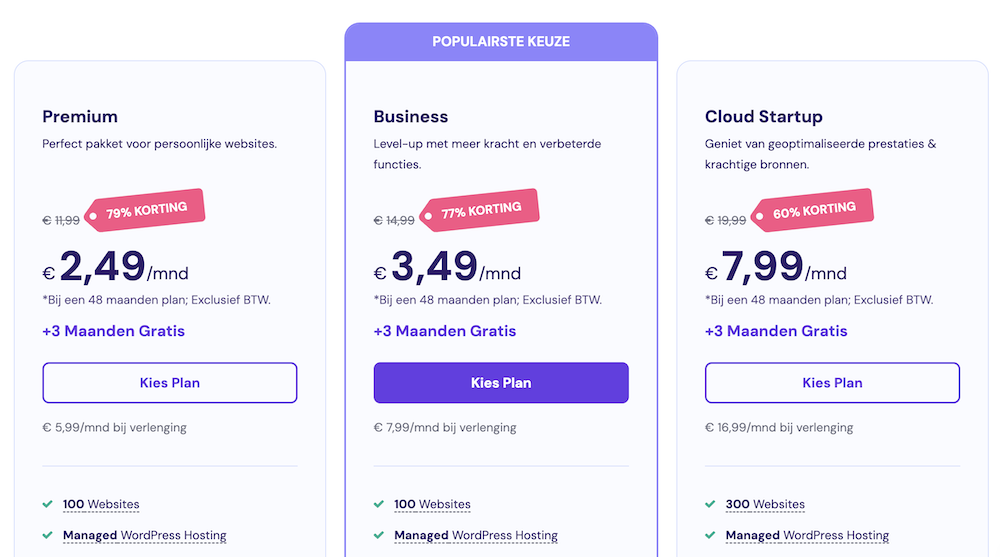Open the 100 Websites info in Business
Screen dimensions: 1000x557
coord(432,504)
